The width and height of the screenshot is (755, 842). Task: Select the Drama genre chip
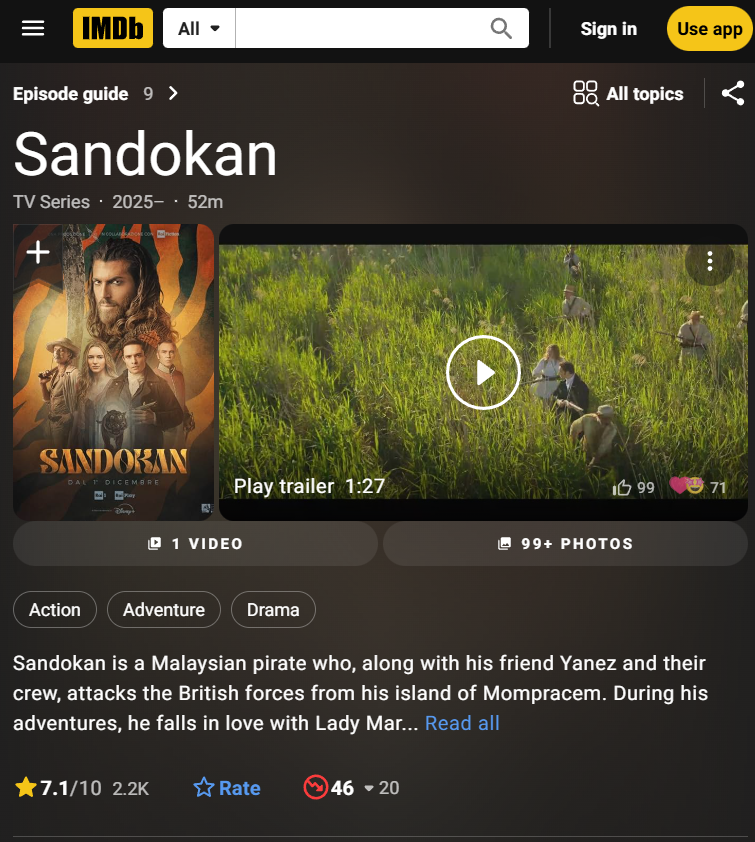273,609
